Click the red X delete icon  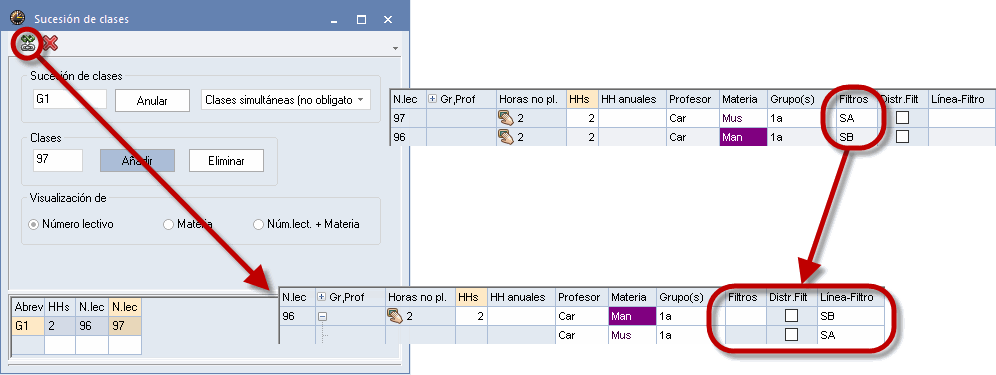[50, 43]
